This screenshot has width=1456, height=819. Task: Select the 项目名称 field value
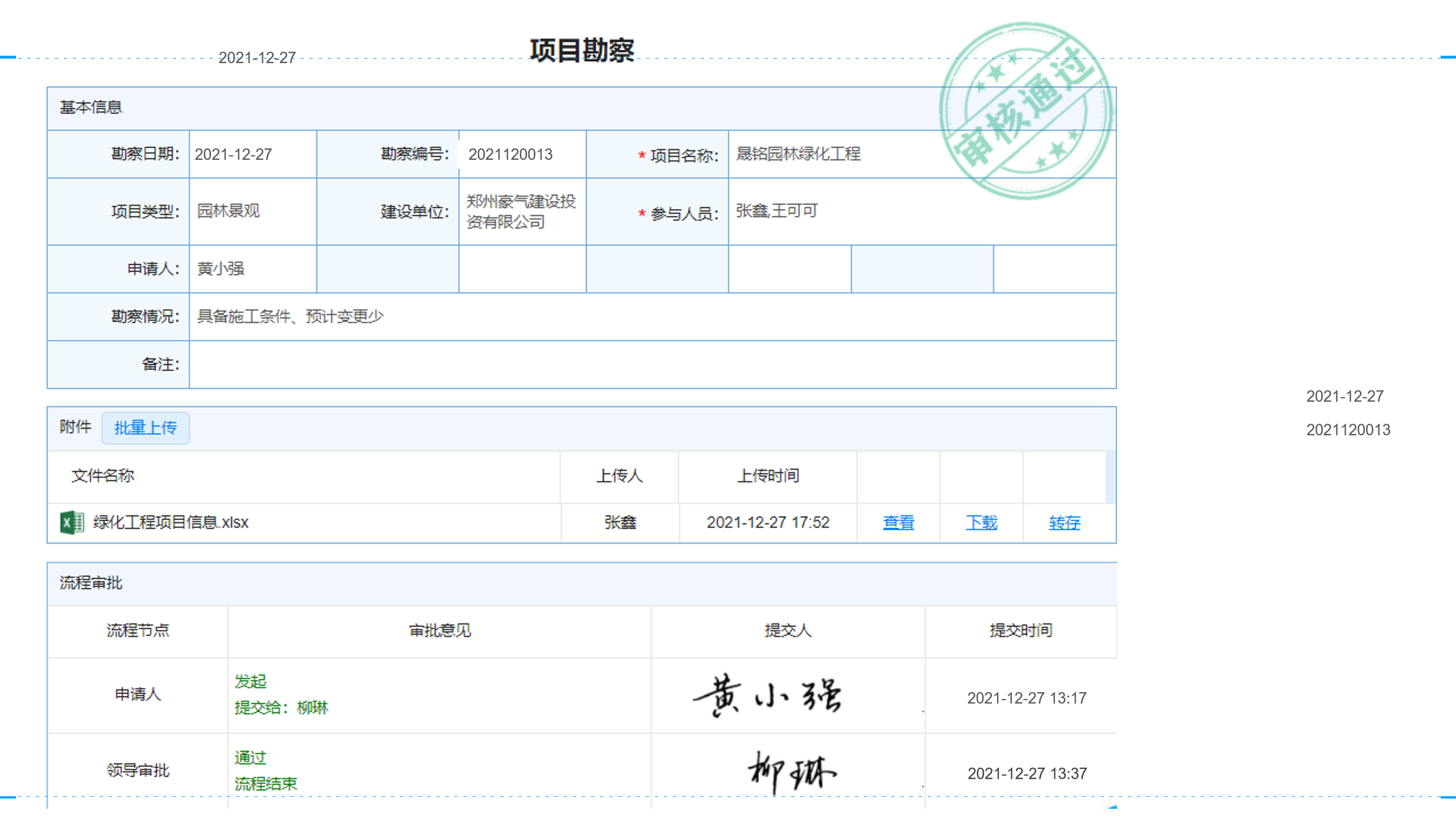(x=798, y=154)
